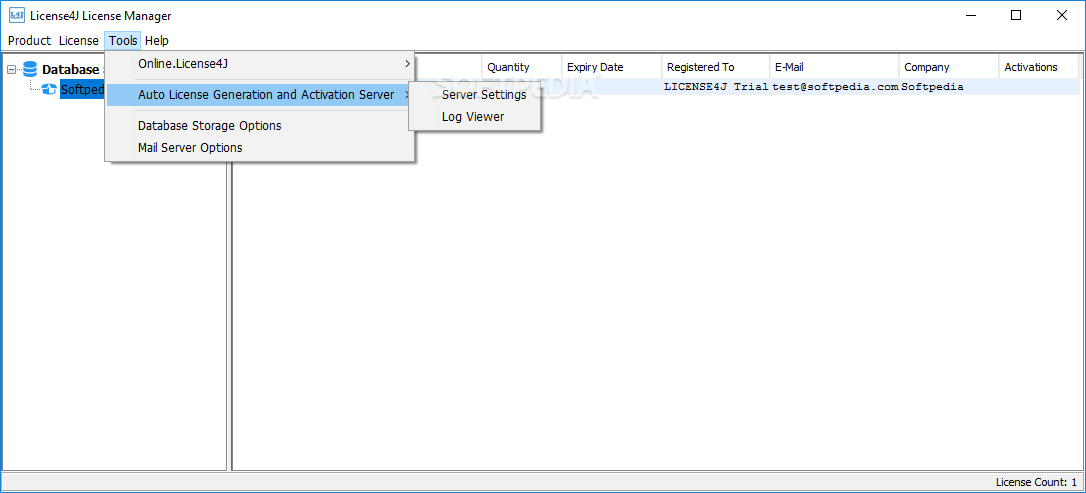Select the Softpedia product tree item

coord(82,89)
